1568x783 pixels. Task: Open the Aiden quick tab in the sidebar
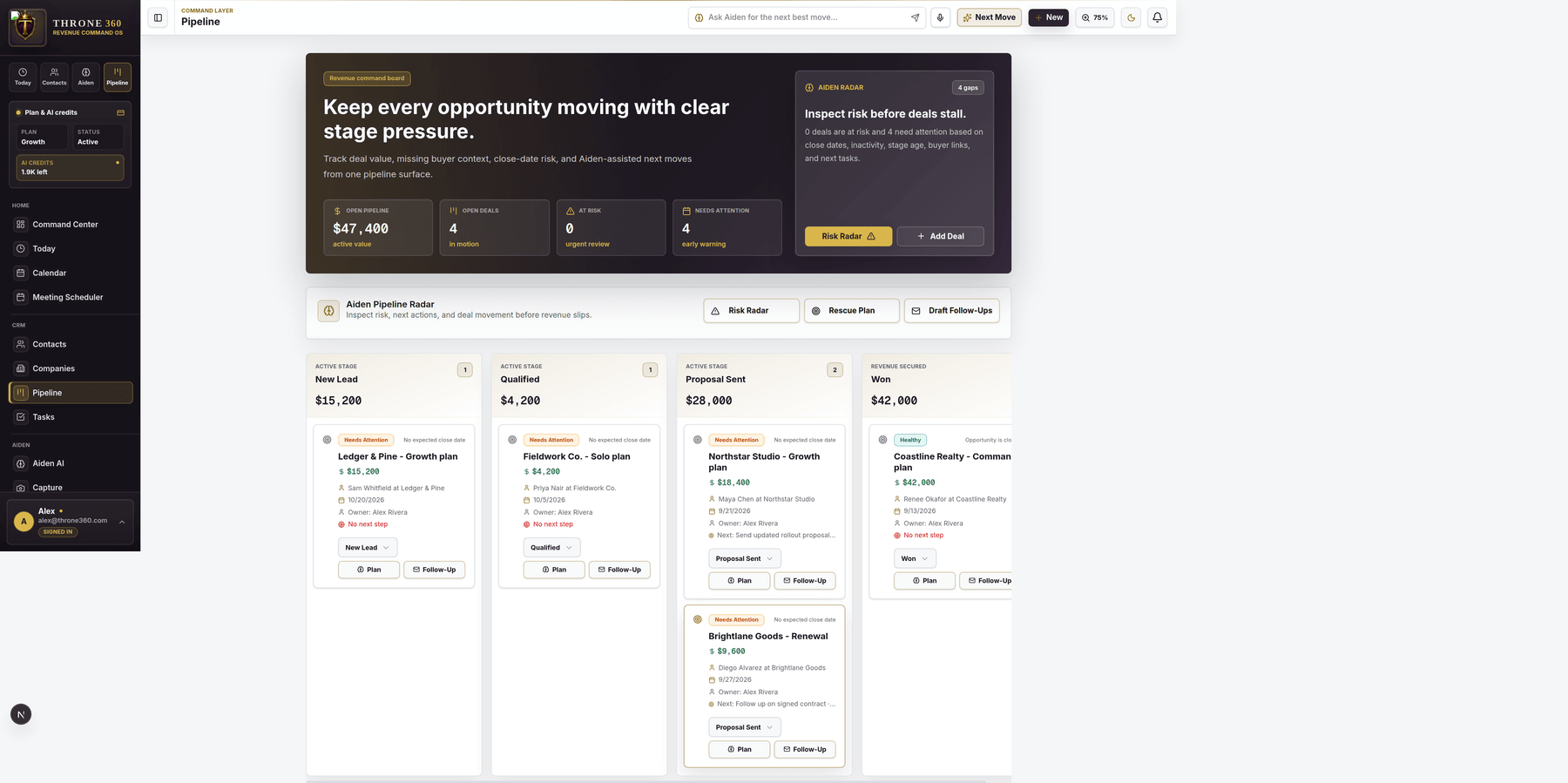[85, 77]
